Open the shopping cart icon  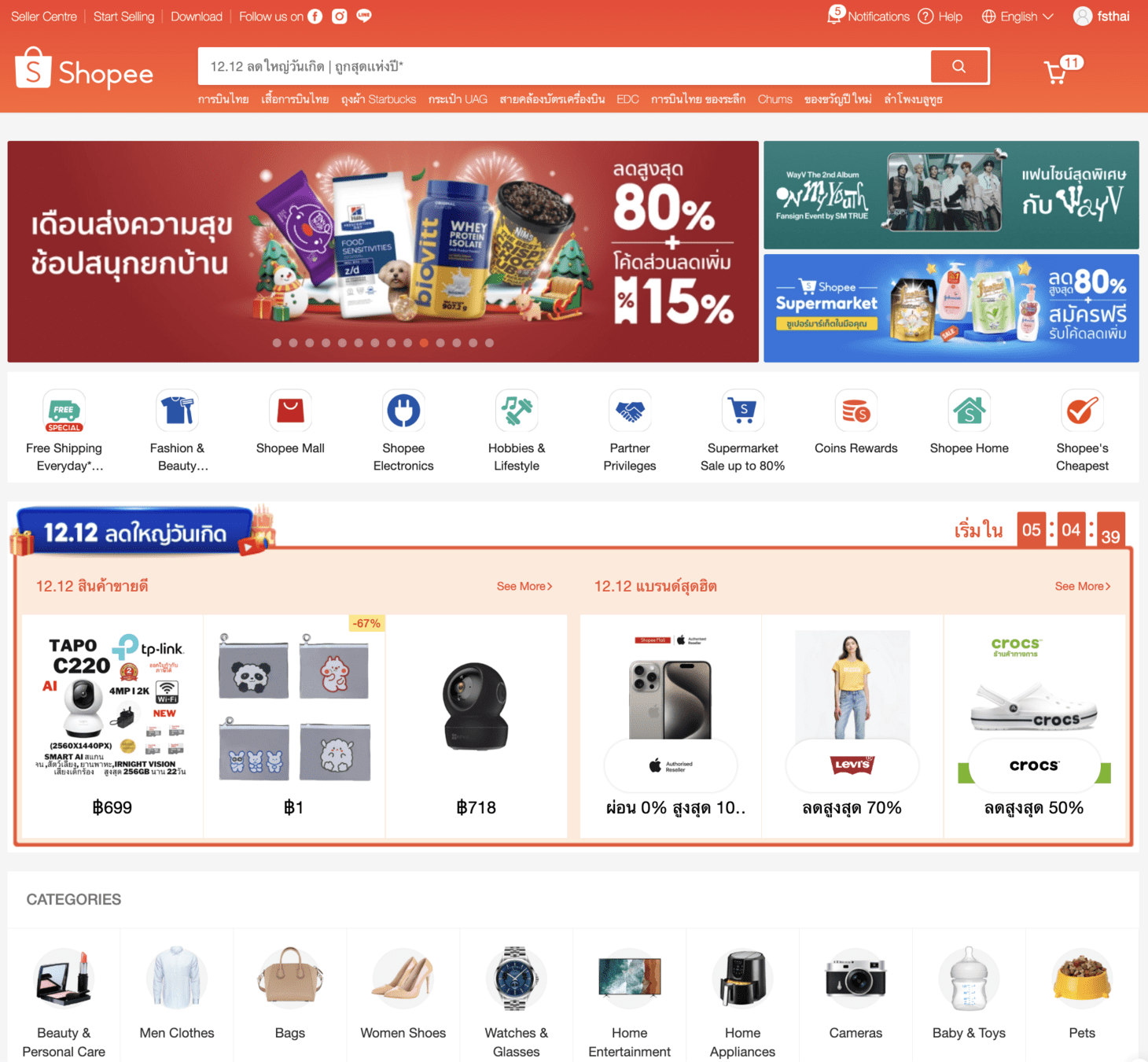click(x=1055, y=72)
